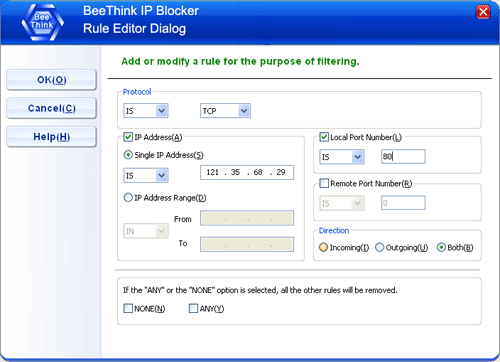Click the 'Direction' group label
Screen dimensions: 500x362
[334, 230]
